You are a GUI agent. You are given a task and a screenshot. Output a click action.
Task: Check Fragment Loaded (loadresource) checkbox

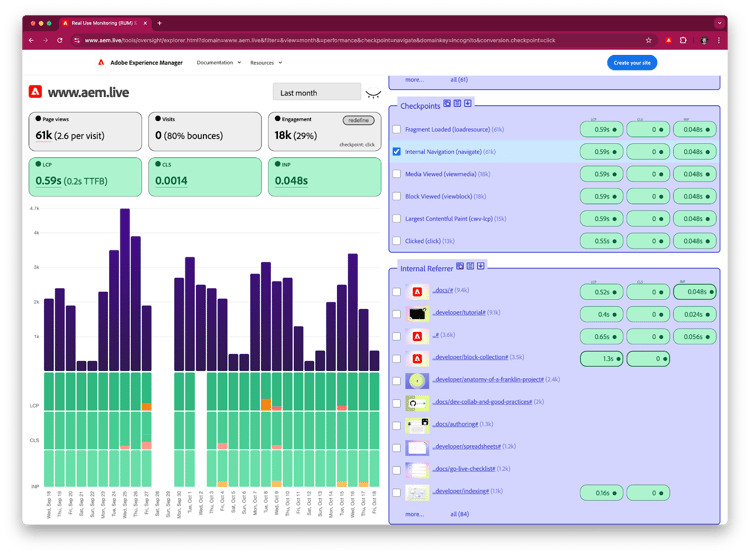click(397, 129)
